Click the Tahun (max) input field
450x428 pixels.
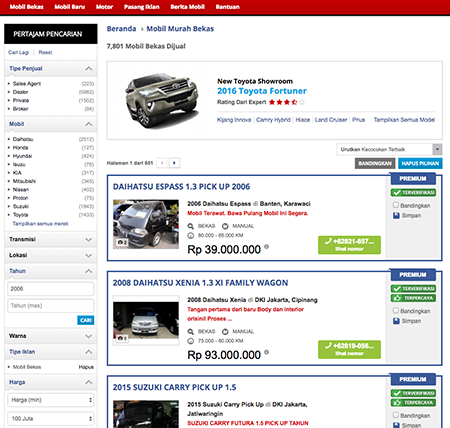point(51,306)
